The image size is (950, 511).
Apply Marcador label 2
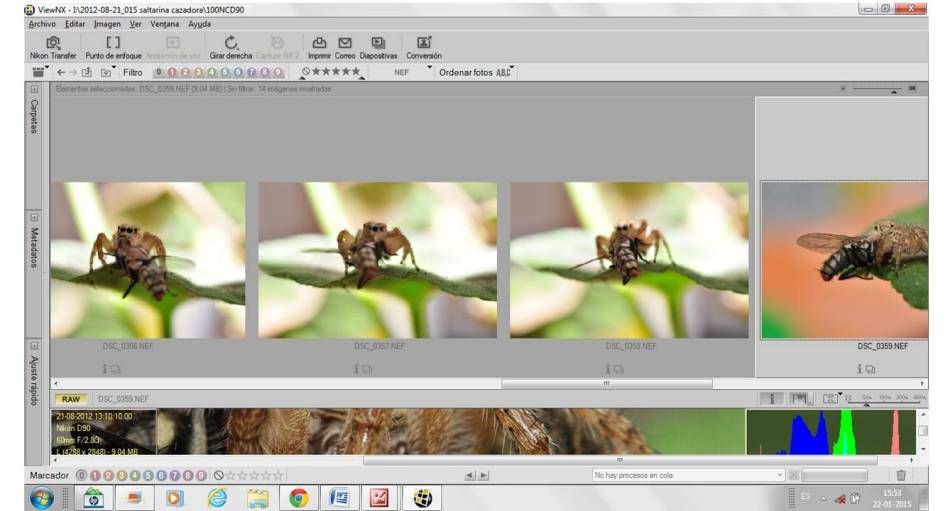pyautogui.click(x=108, y=476)
